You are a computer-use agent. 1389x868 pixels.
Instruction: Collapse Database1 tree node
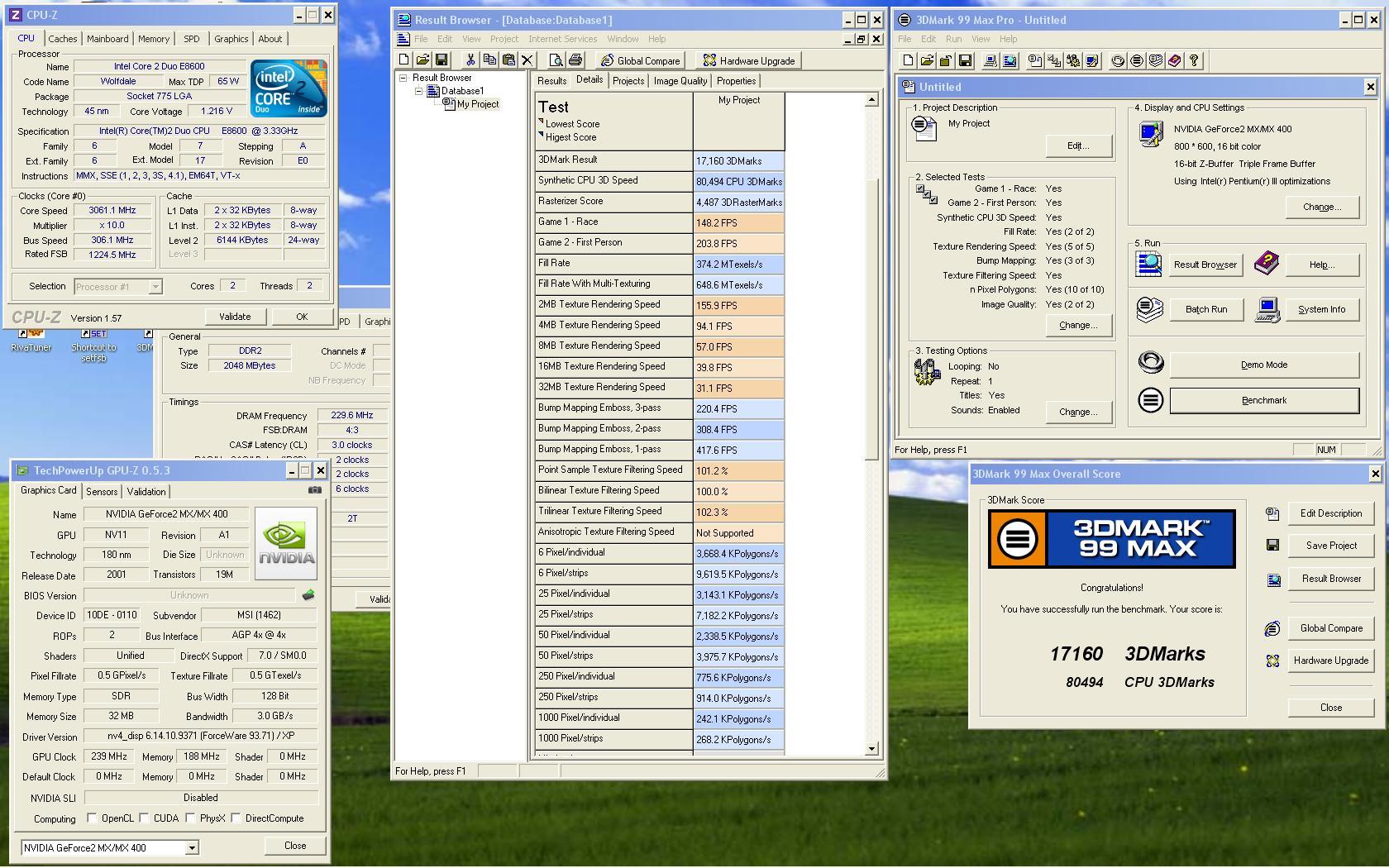tap(418, 91)
